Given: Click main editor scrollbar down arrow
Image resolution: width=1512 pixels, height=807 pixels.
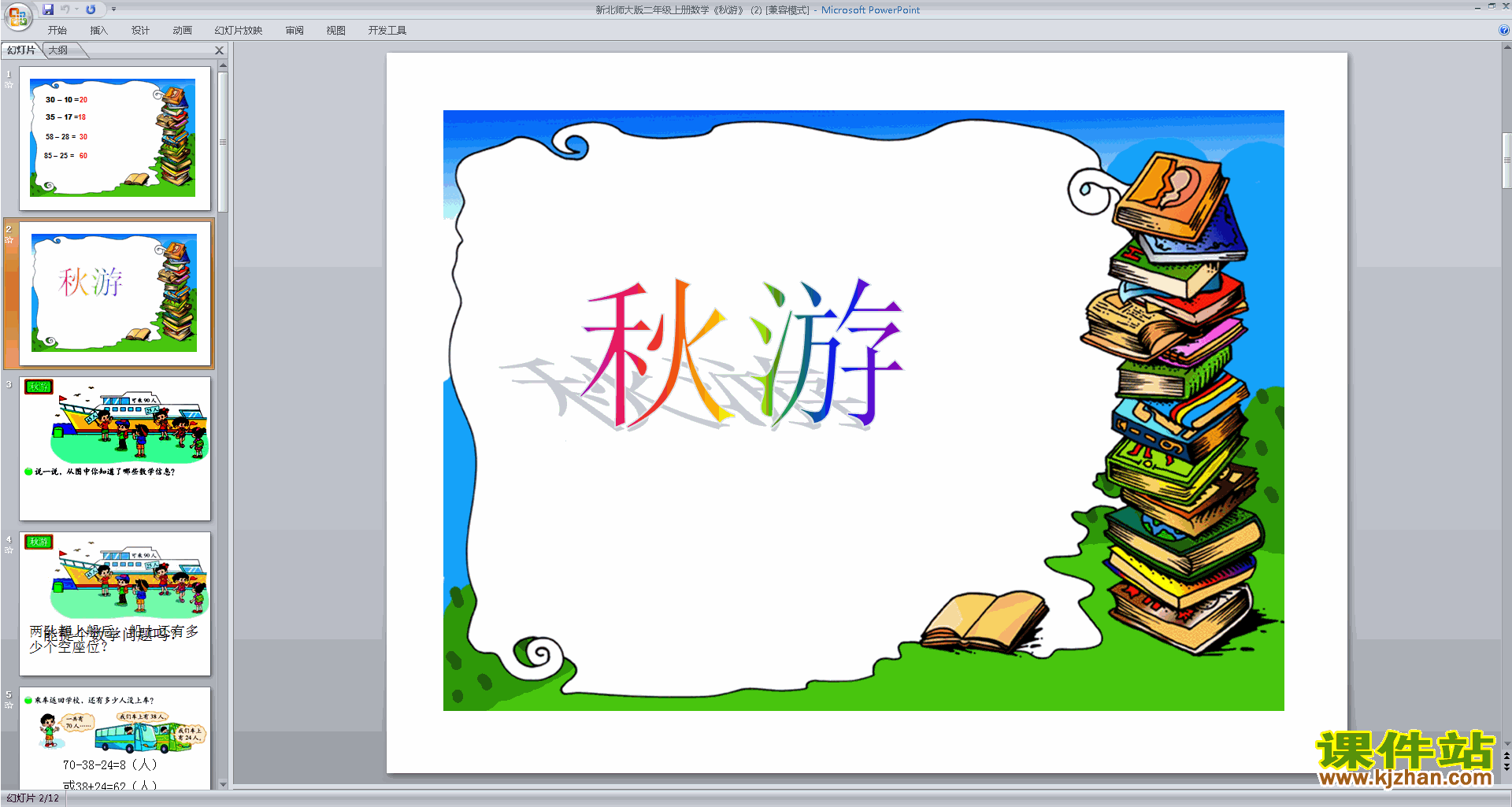Looking at the screenshot, I should 1506,743.
